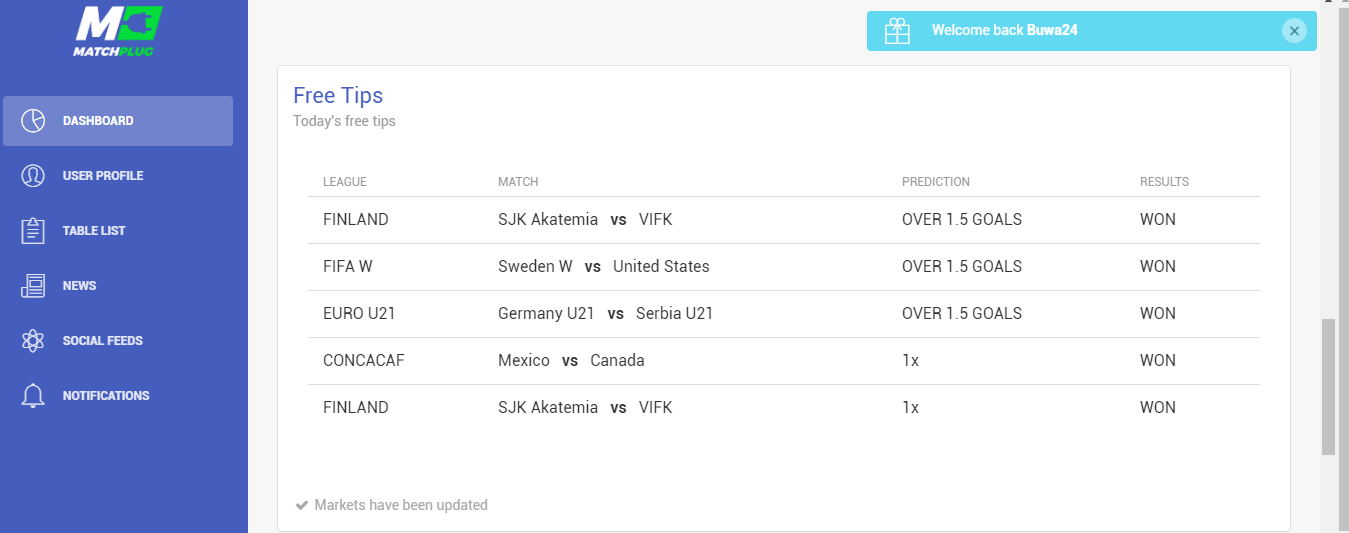
Task: Open the Dashboard menu item
Action: coord(118,121)
